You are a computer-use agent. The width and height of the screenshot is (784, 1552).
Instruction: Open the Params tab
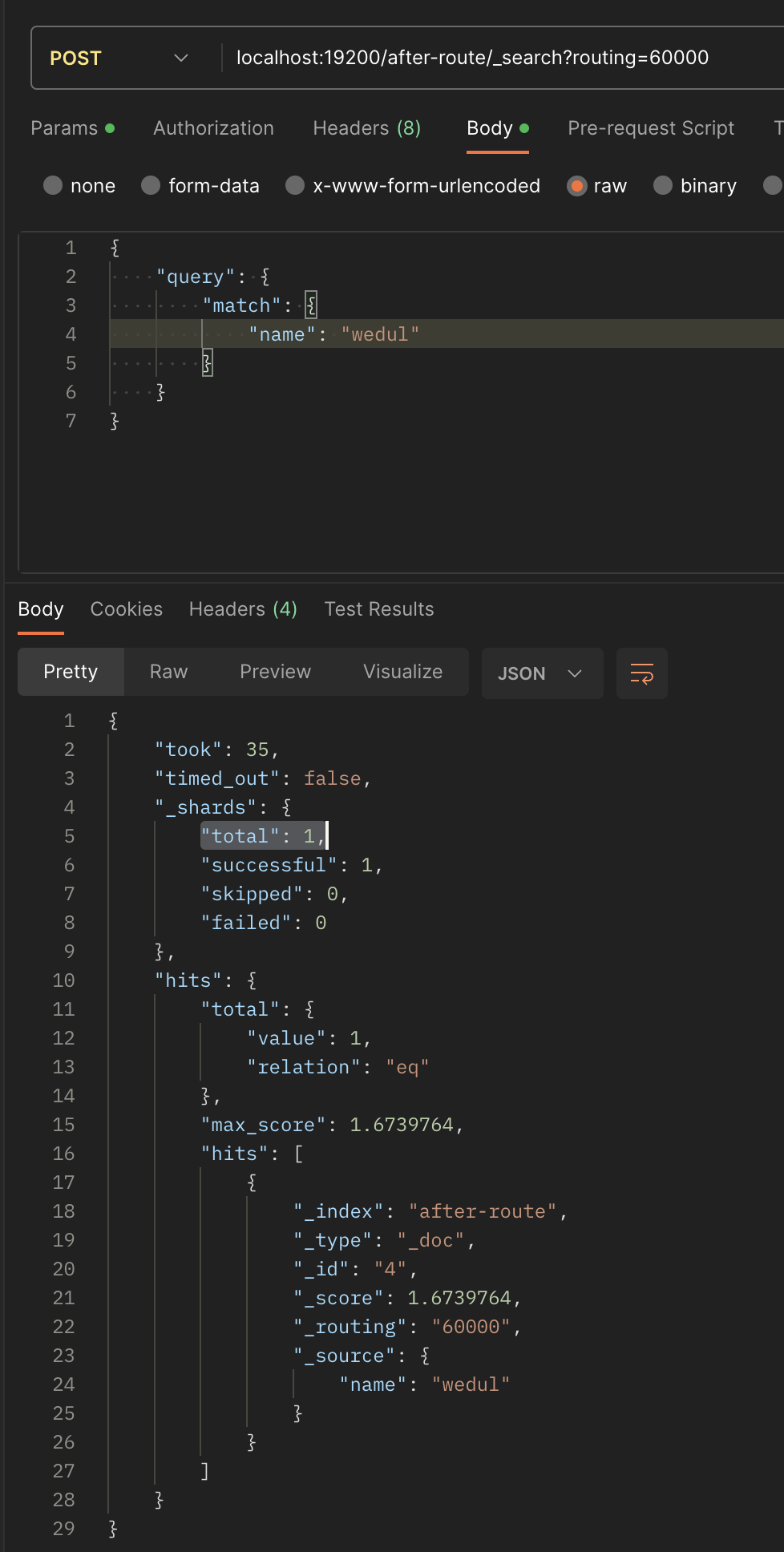72,128
